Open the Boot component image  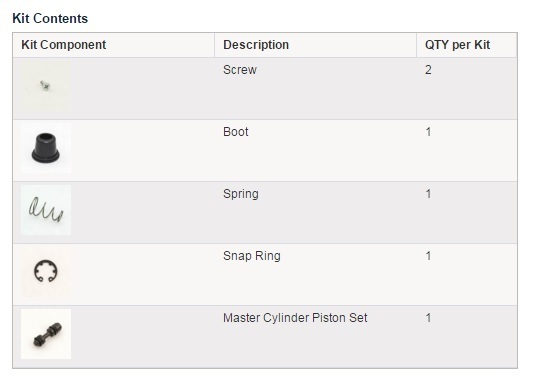[x=46, y=148]
